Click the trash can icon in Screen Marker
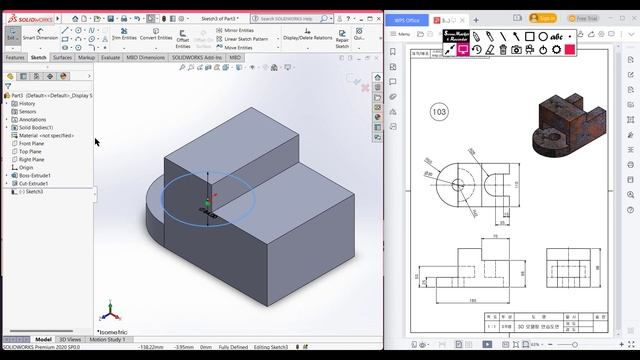Viewport: 640px width, 360px height. [503, 50]
